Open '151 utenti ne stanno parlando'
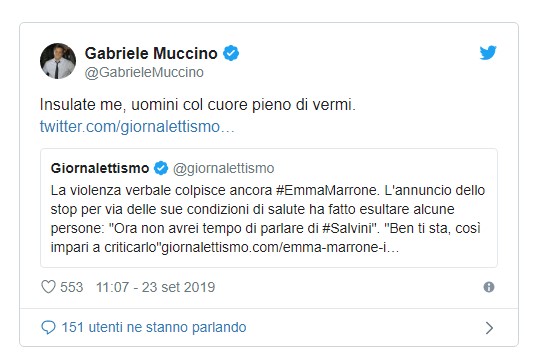 (x=154, y=327)
